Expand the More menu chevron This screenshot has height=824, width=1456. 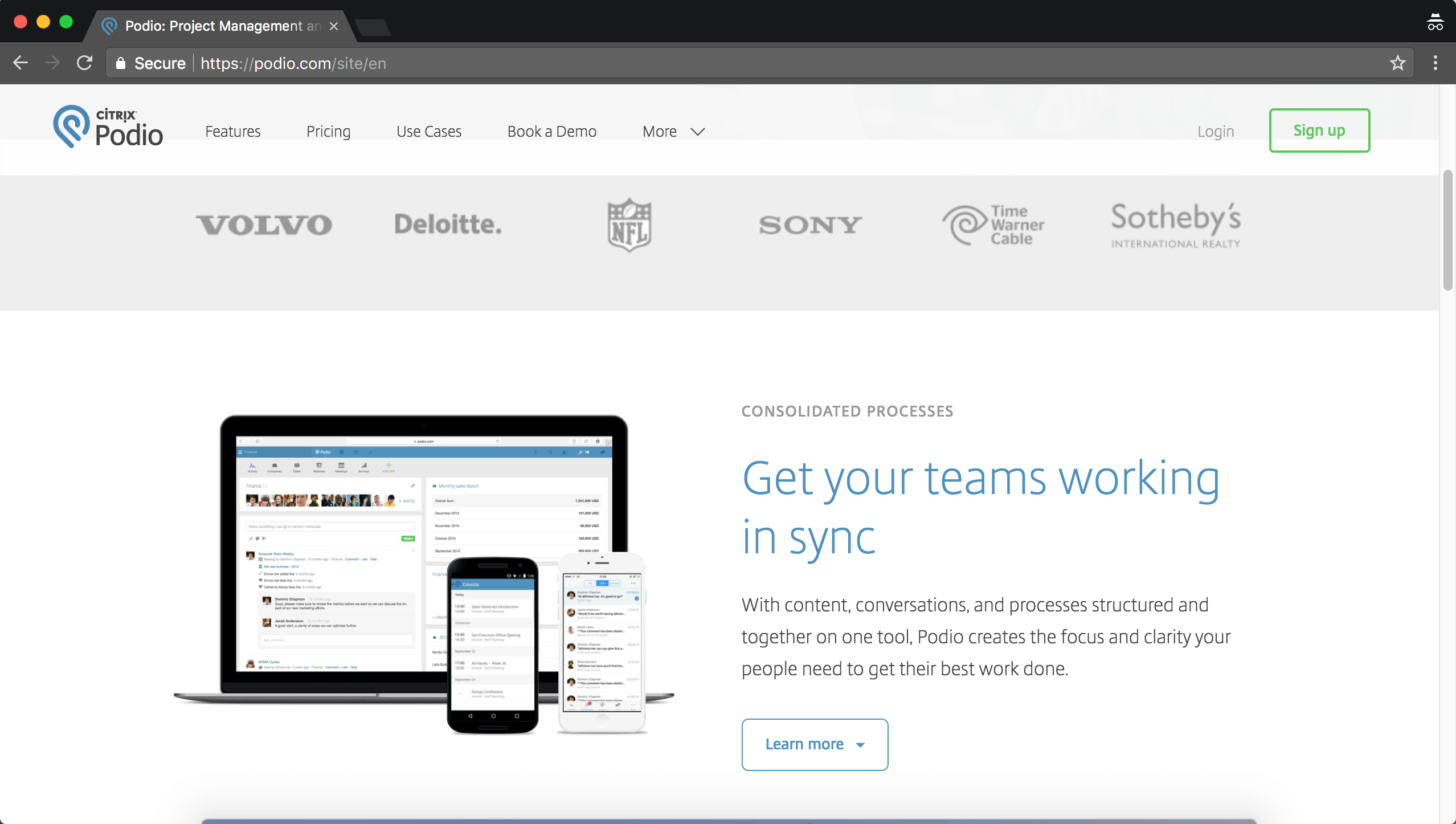(698, 132)
